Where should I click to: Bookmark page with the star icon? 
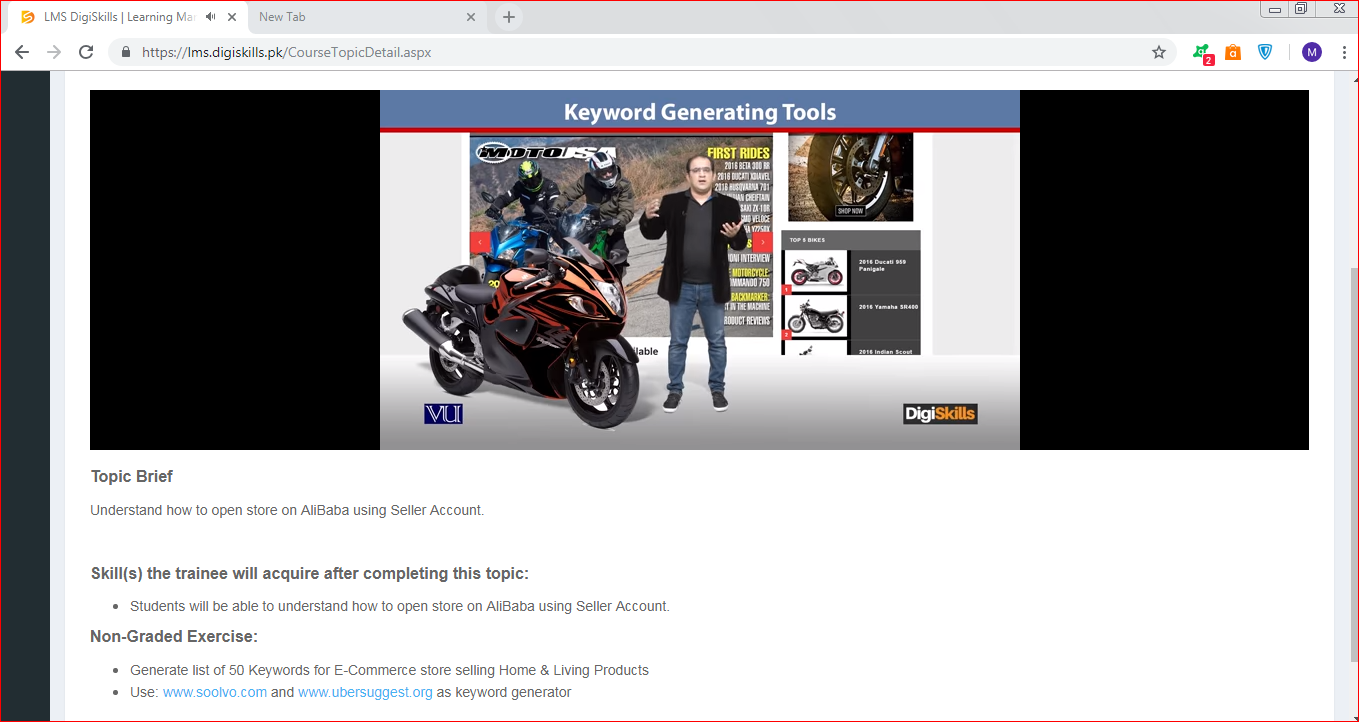(x=1159, y=52)
